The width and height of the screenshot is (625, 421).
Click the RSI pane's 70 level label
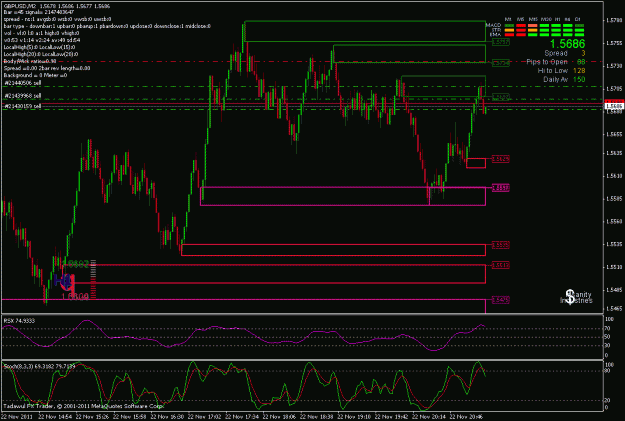click(608, 329)
